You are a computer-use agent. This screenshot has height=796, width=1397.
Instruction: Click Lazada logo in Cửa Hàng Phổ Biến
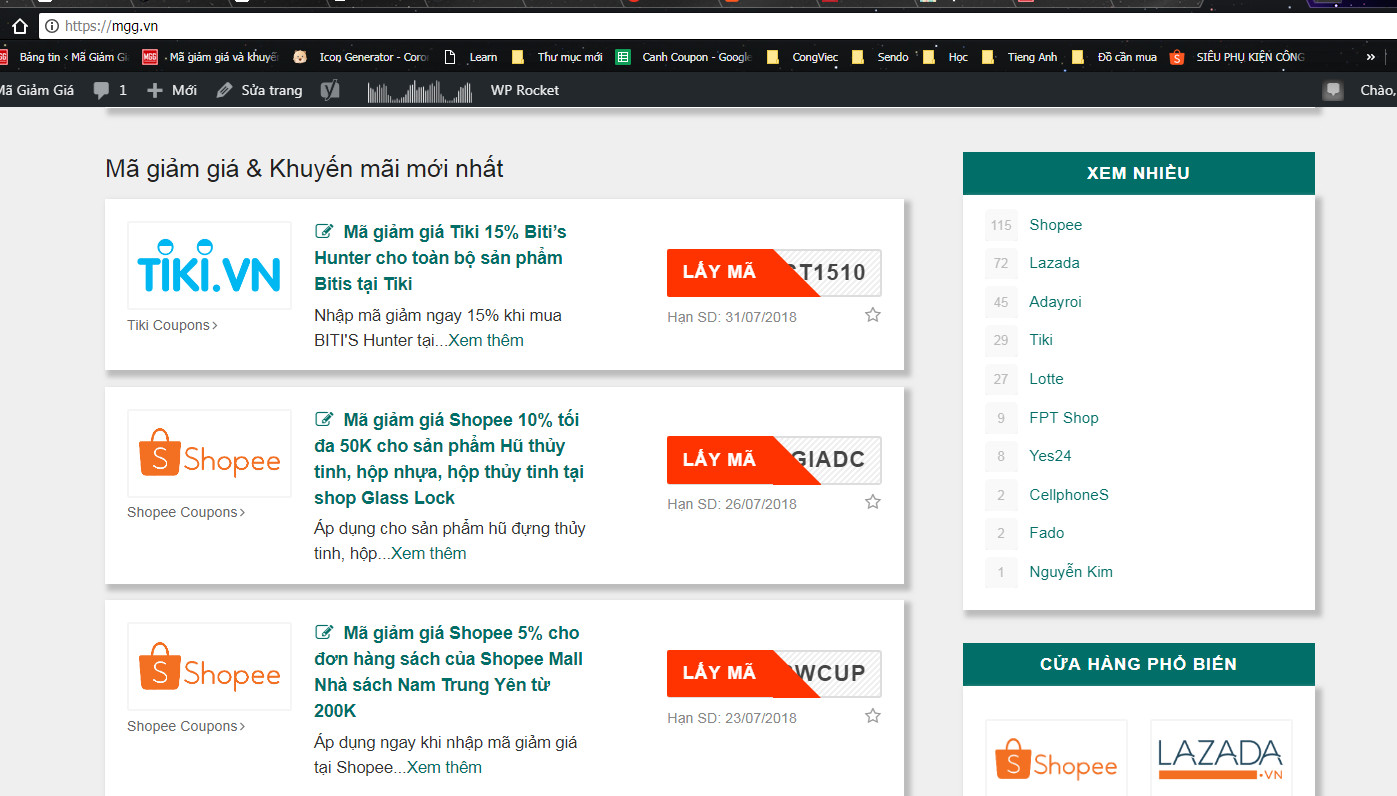[x=1220, y=758]
